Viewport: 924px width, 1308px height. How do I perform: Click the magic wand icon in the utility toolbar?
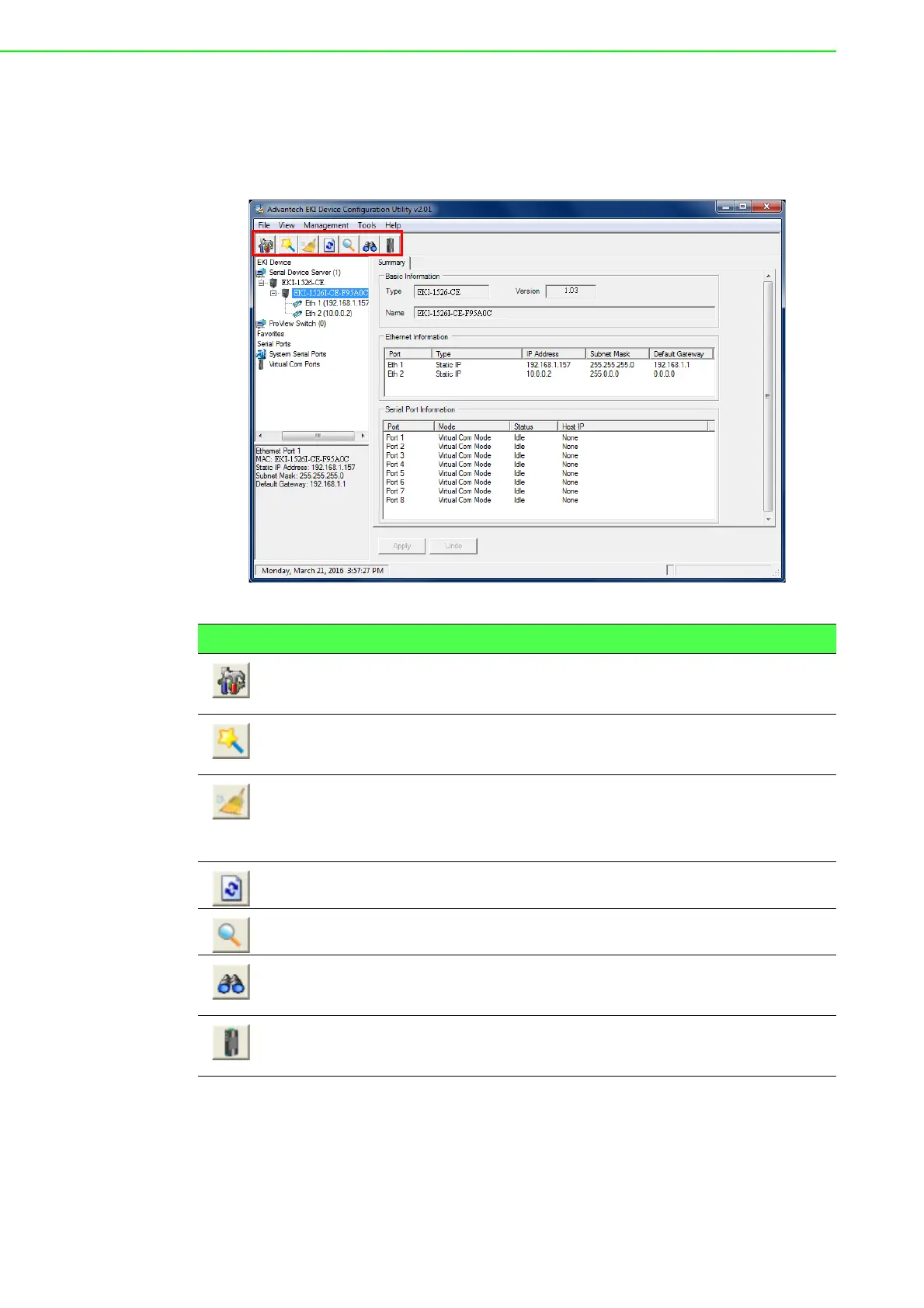287,245
